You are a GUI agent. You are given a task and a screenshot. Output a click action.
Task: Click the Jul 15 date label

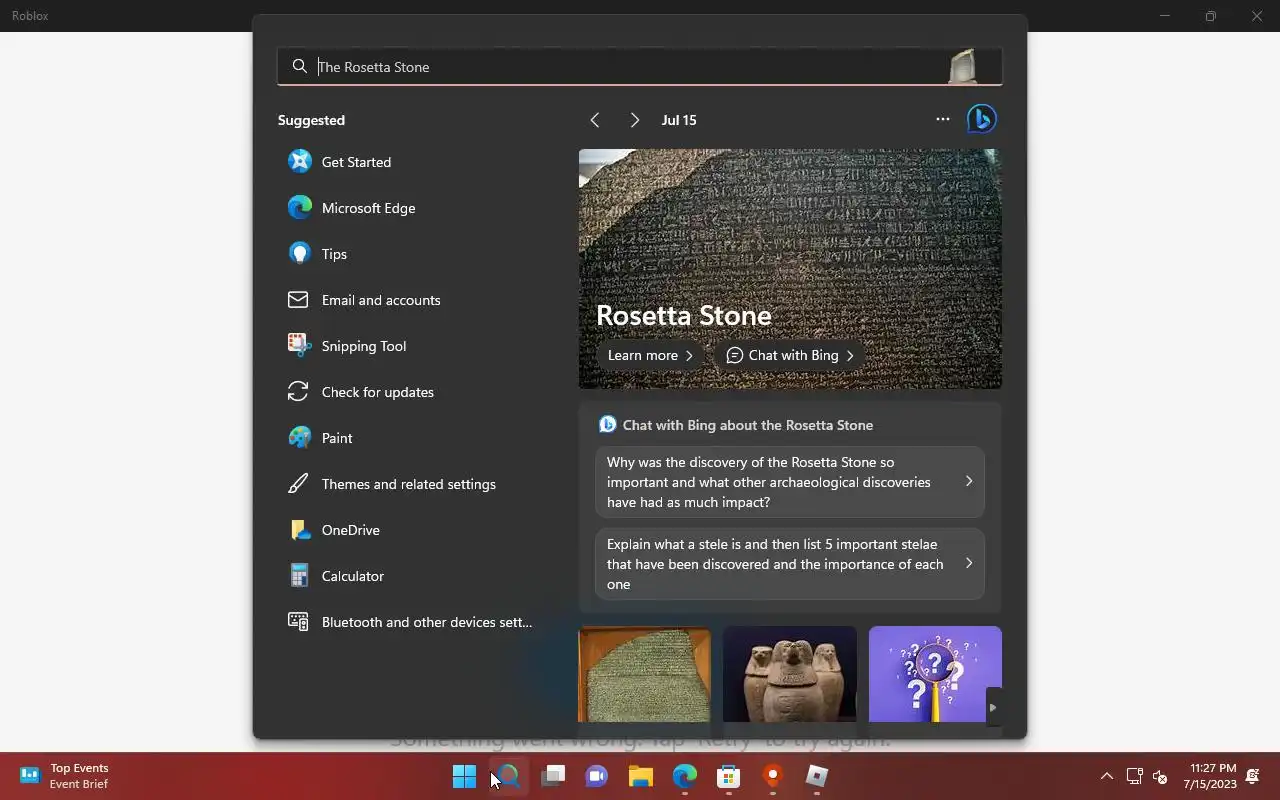tap(679, 120)
